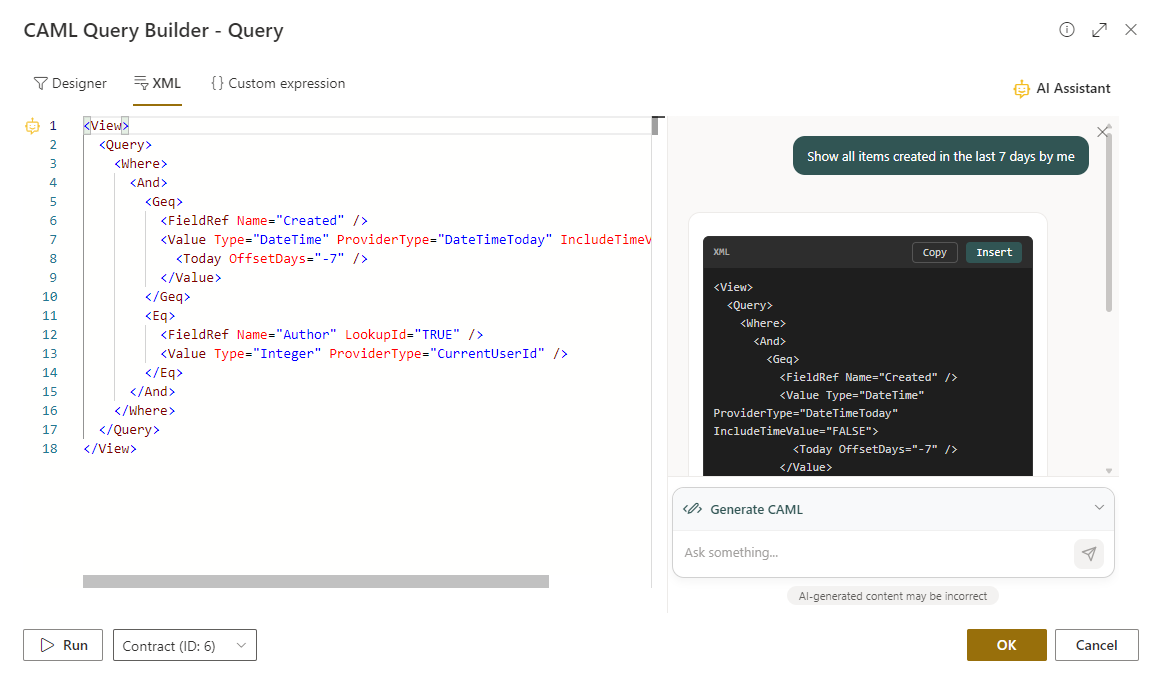The width and height of the screenshot is (1162, 682).
Task: Click the curly braces Custom expression icon
Action: point(218,83)
